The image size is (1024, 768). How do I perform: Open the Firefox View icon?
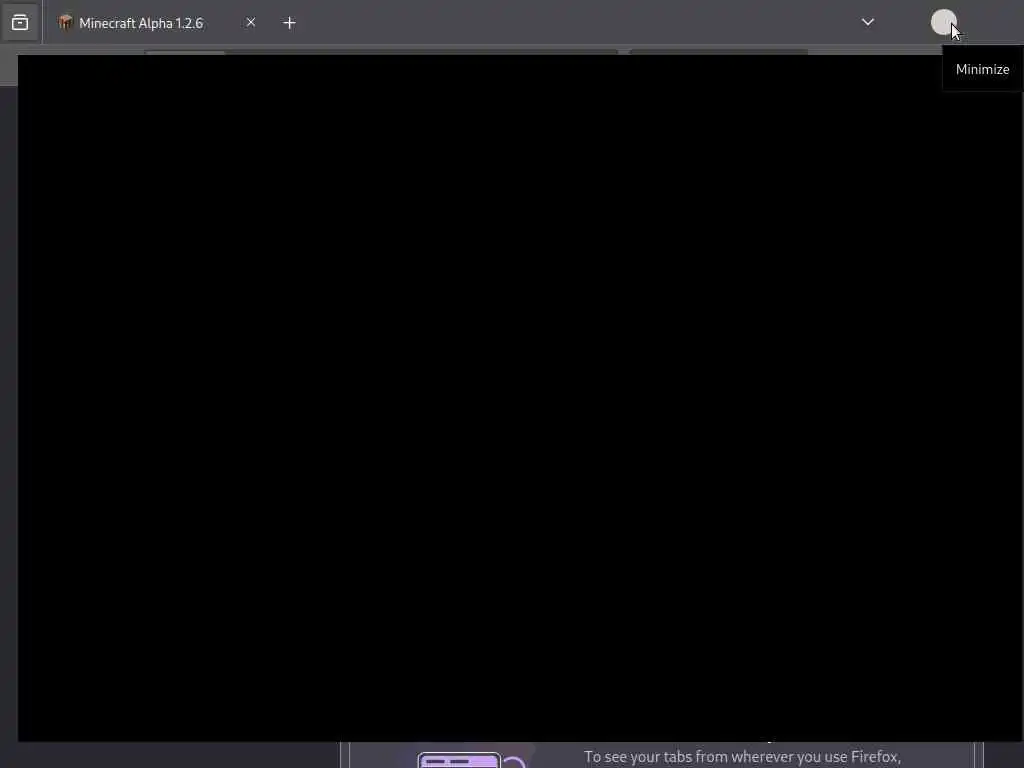pos(20,23)
